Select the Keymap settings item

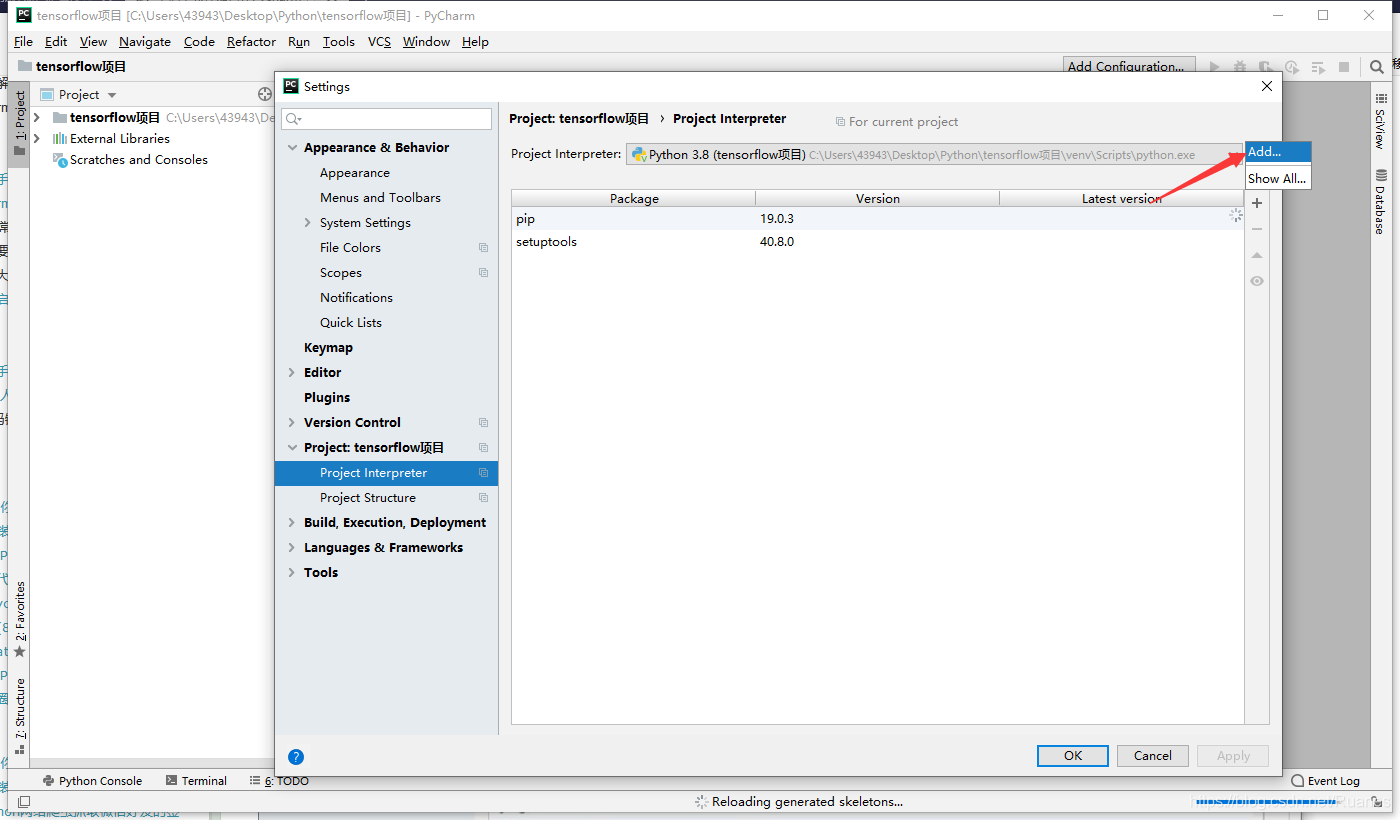click(328, 348)
